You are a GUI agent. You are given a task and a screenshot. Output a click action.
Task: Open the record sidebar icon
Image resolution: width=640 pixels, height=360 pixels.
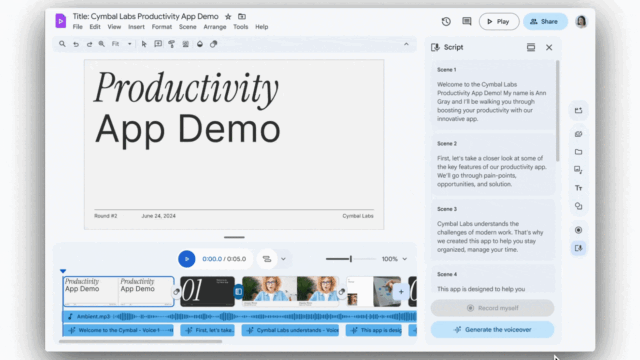pos(578,230)
